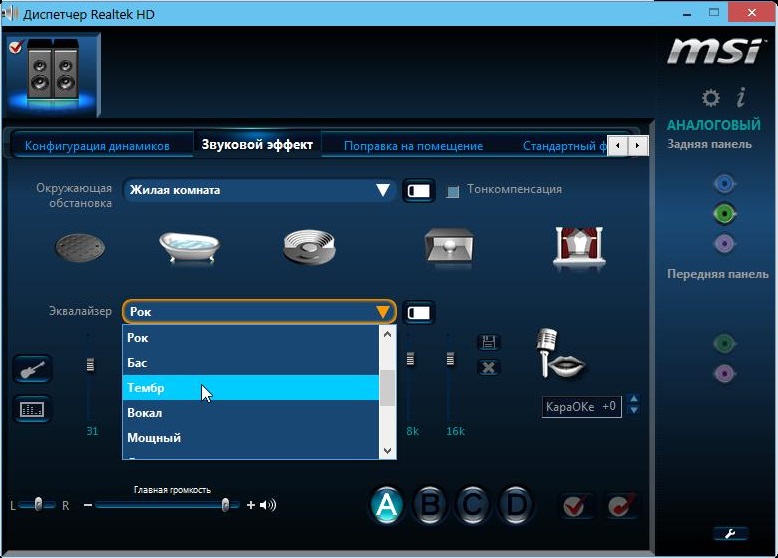Minimize the Диспетчер Realtek HD window
Screen dimensions: 778x558
(x=687, y=13)
